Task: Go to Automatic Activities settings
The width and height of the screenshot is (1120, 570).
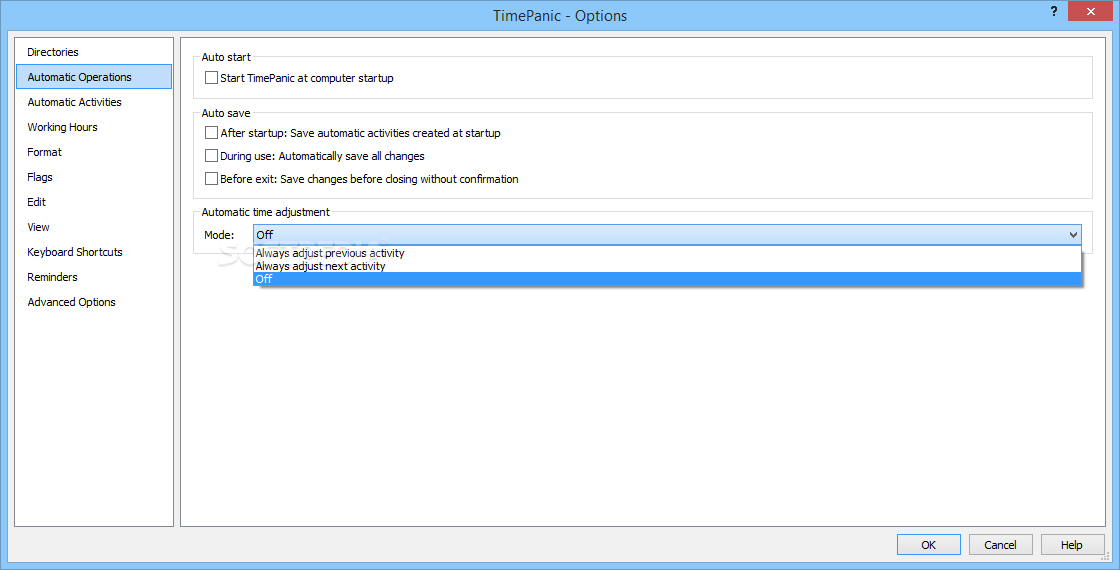Action: tap(94, 102)
